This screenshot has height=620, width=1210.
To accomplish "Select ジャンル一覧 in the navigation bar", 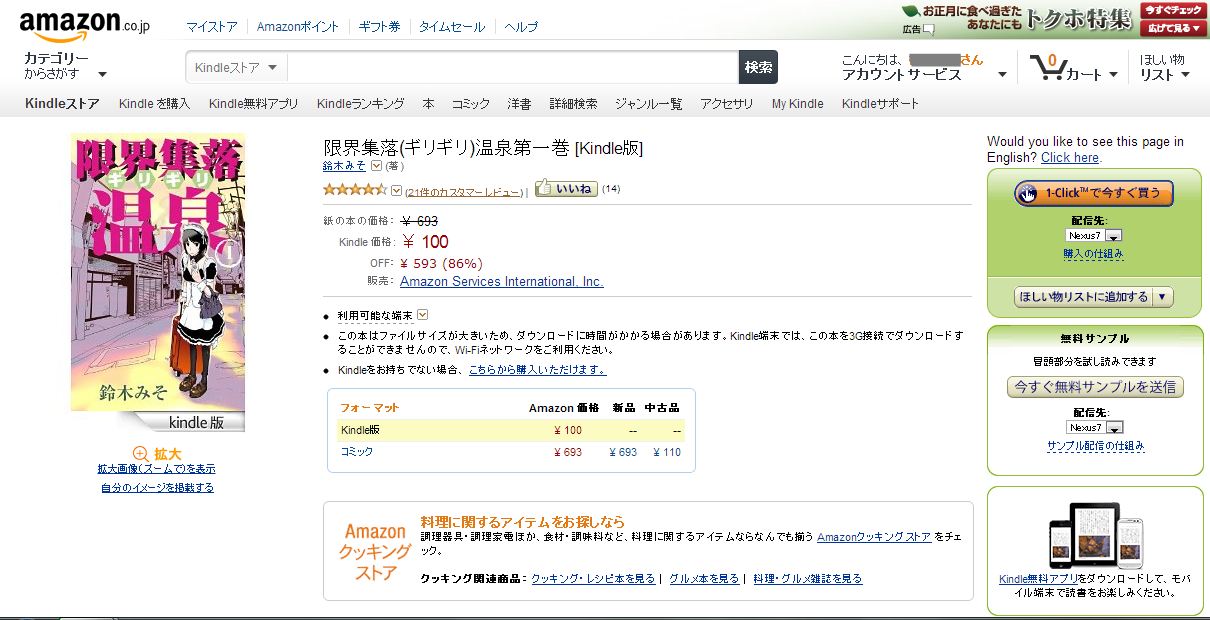I will pos(649,103).
